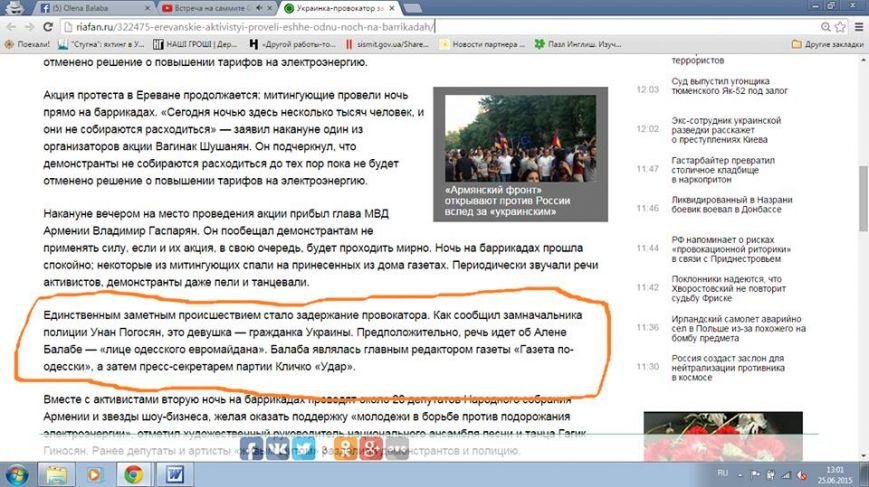Share article via VK icon
Viewport: 869px width, 487px height.
(x=278, y=448)
